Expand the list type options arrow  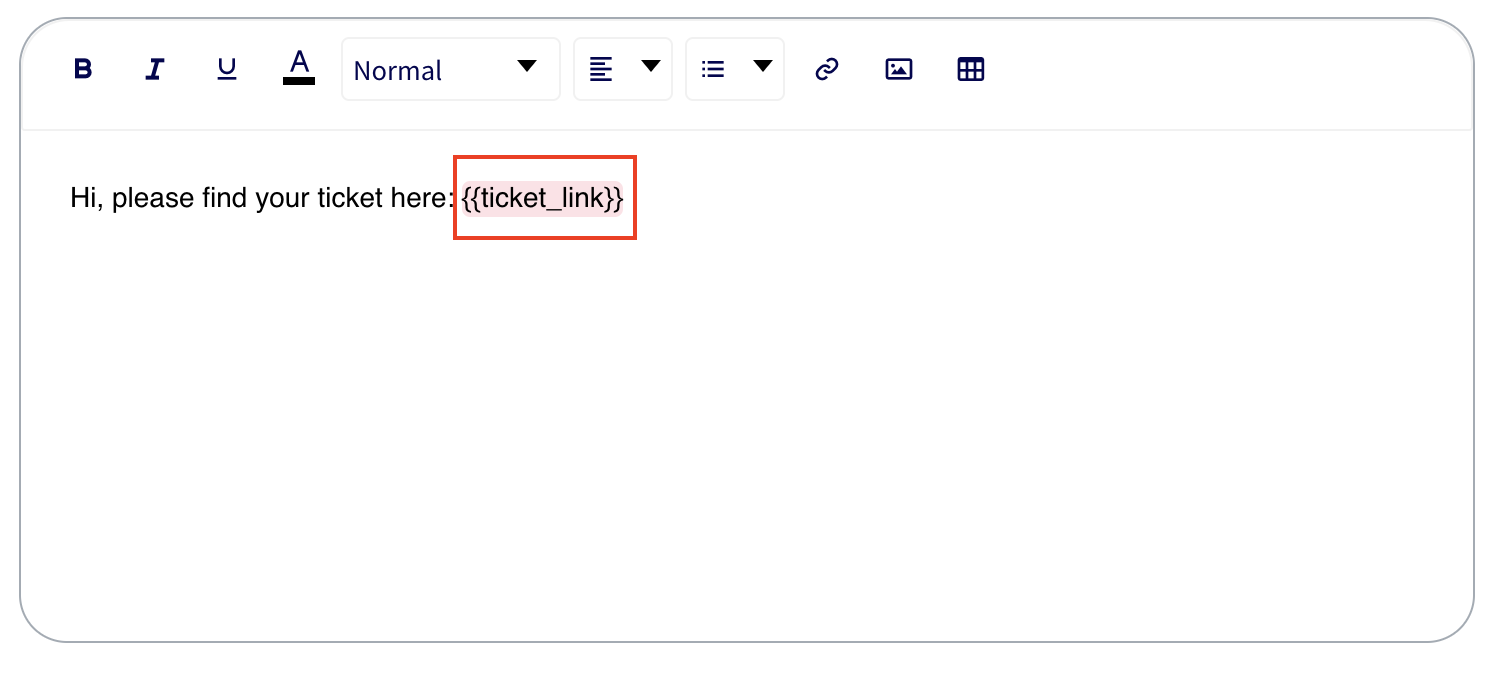pos(763,67)
